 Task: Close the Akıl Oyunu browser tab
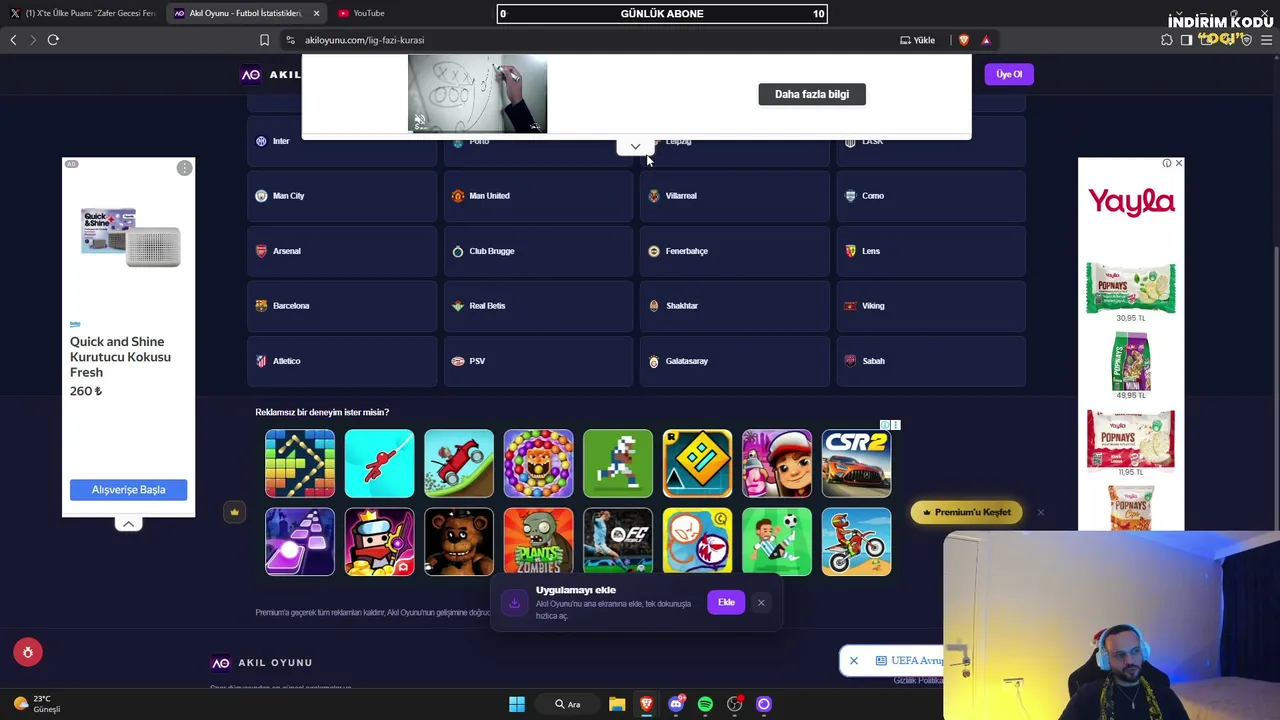(x=316, y=13)
